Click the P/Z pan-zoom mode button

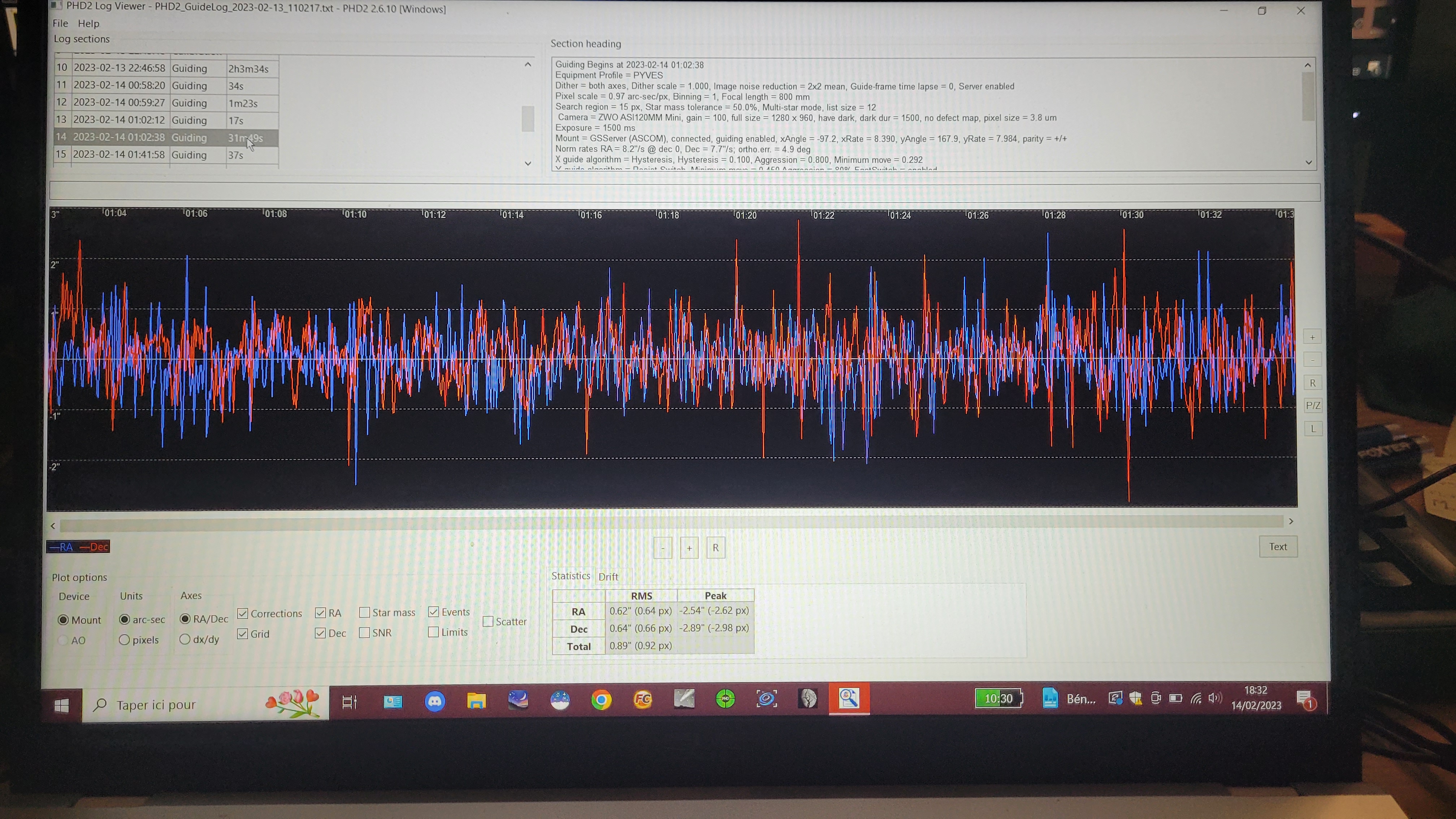(x=1312, y=405)
